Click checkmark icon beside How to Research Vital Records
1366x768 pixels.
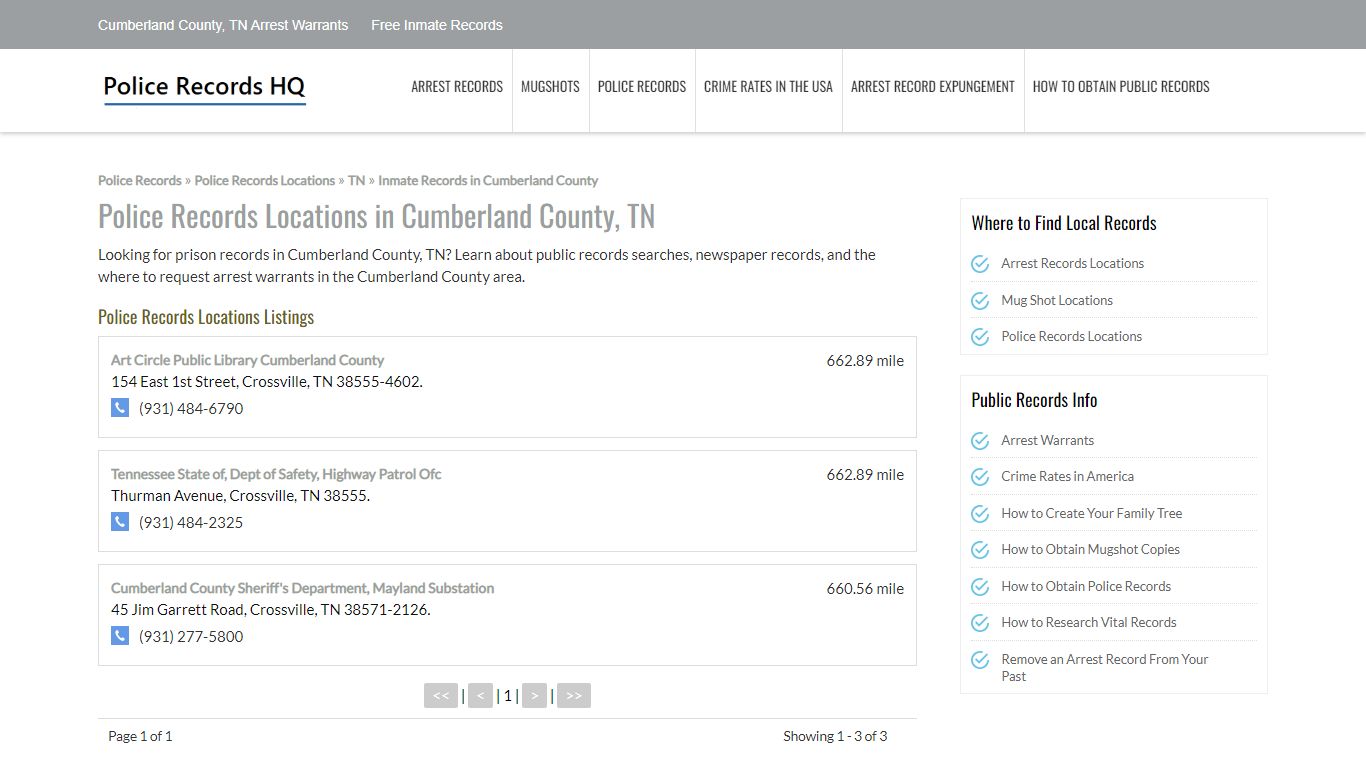point(980,623)
